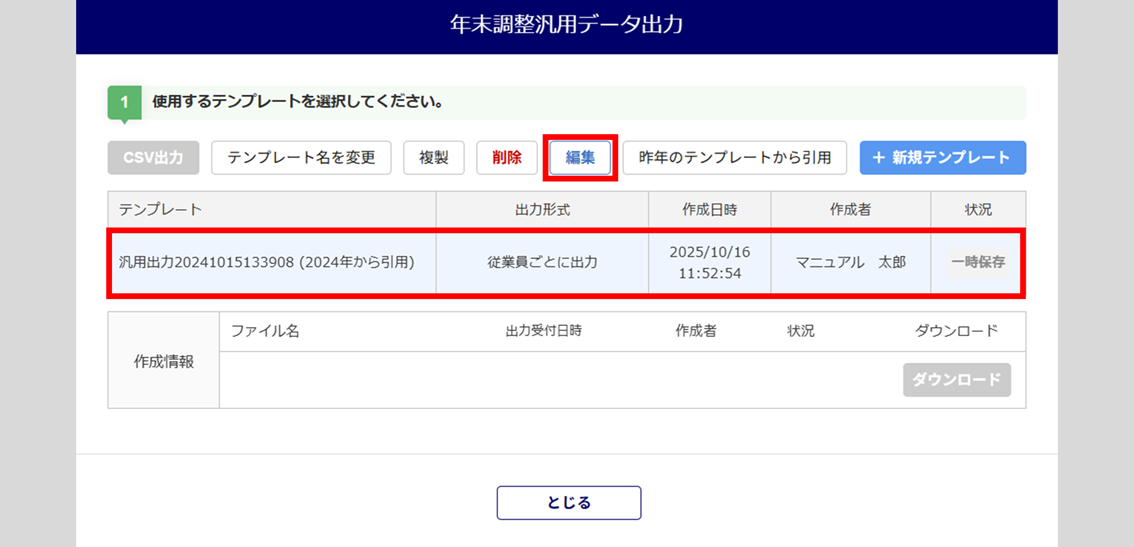This screenshot has width=1134, height=547.
Task: Click the 出力形式 column header
Action: point(542,210)
